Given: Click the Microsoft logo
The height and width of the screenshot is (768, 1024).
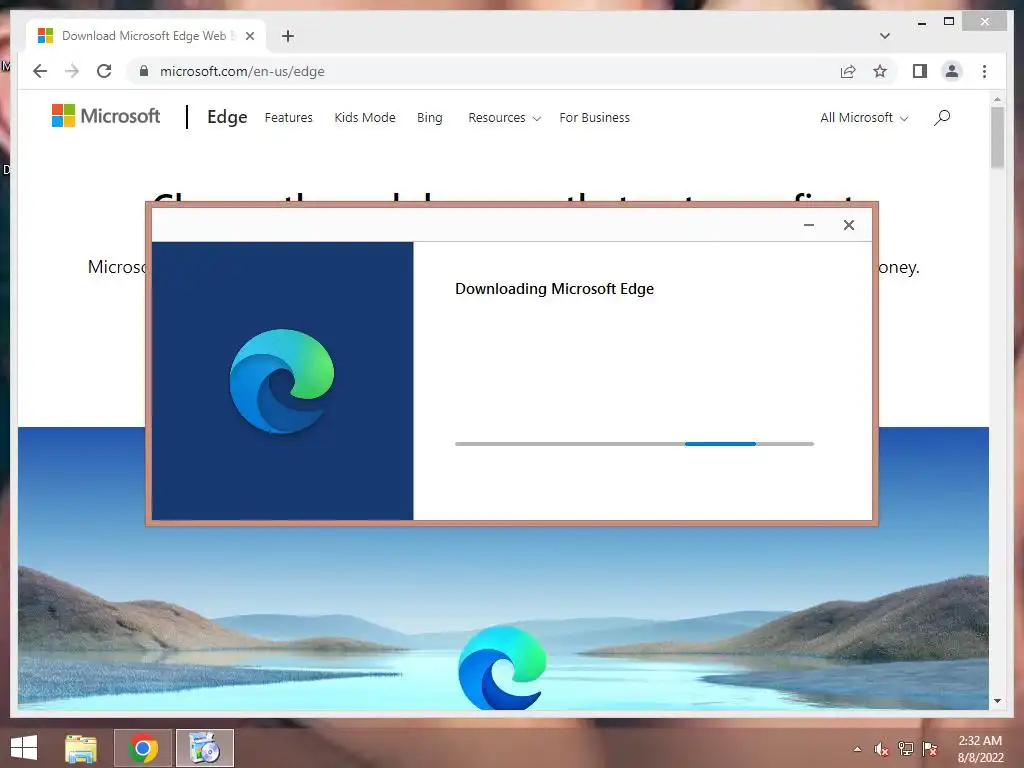Looking at the screenshot, I should [x=106, y=116].
